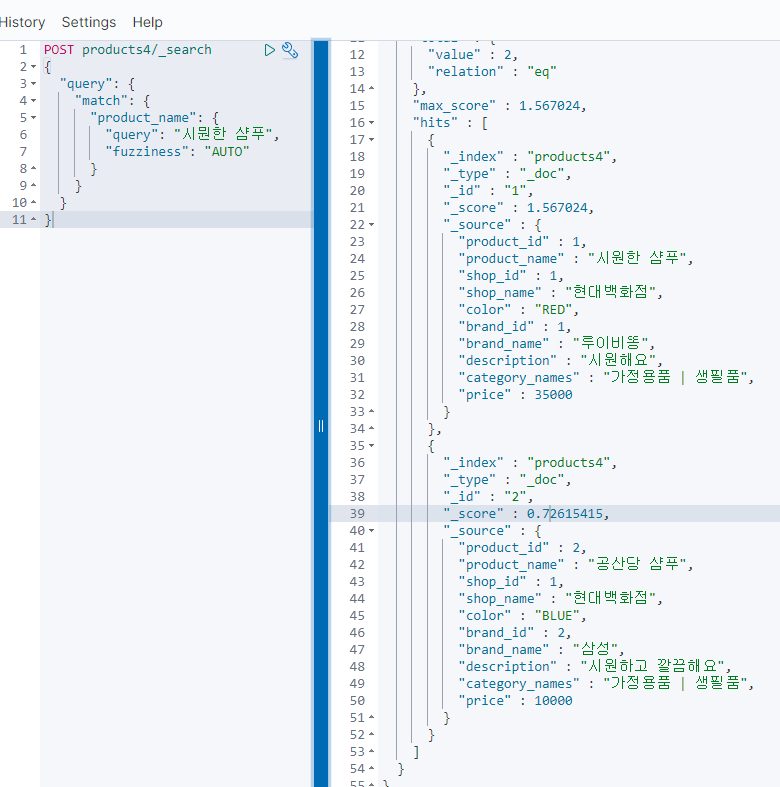Fold the "match" block at request line 4

pyautogui.click(x=35, y=101)
